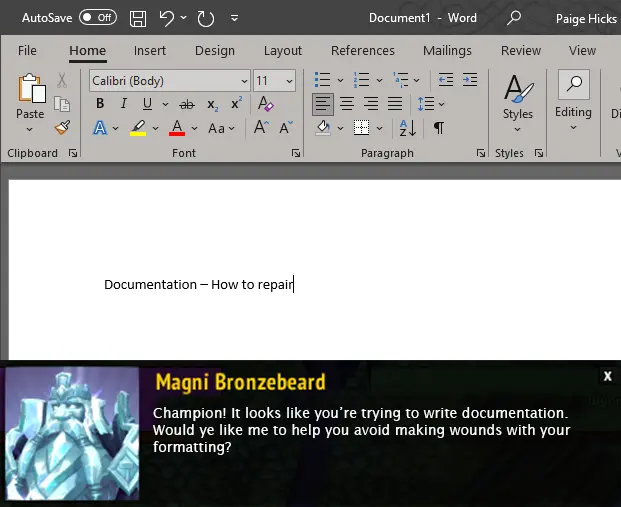Select Align Left

coord(323,104)
